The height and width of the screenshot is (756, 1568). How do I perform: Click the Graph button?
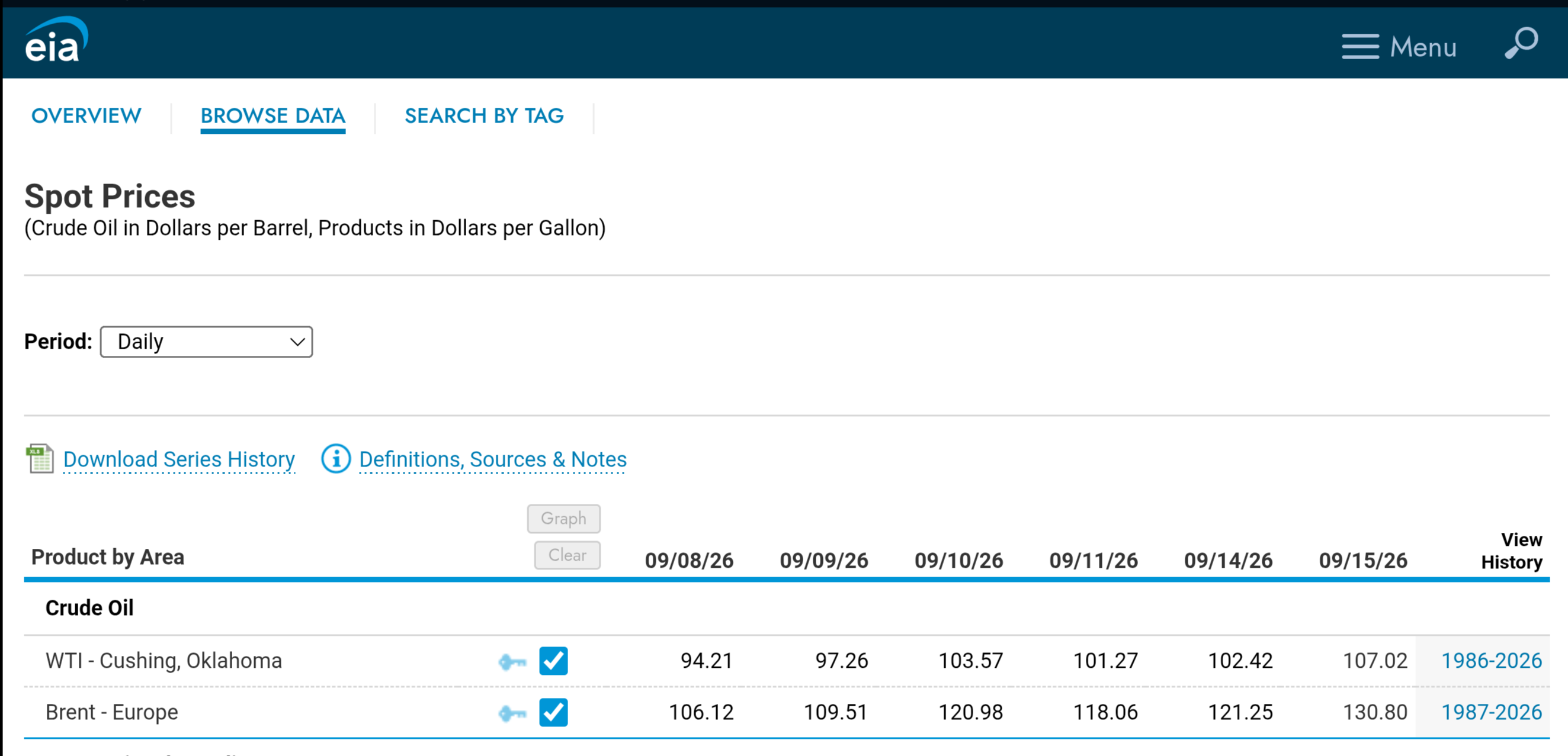(x=564, y=519)
